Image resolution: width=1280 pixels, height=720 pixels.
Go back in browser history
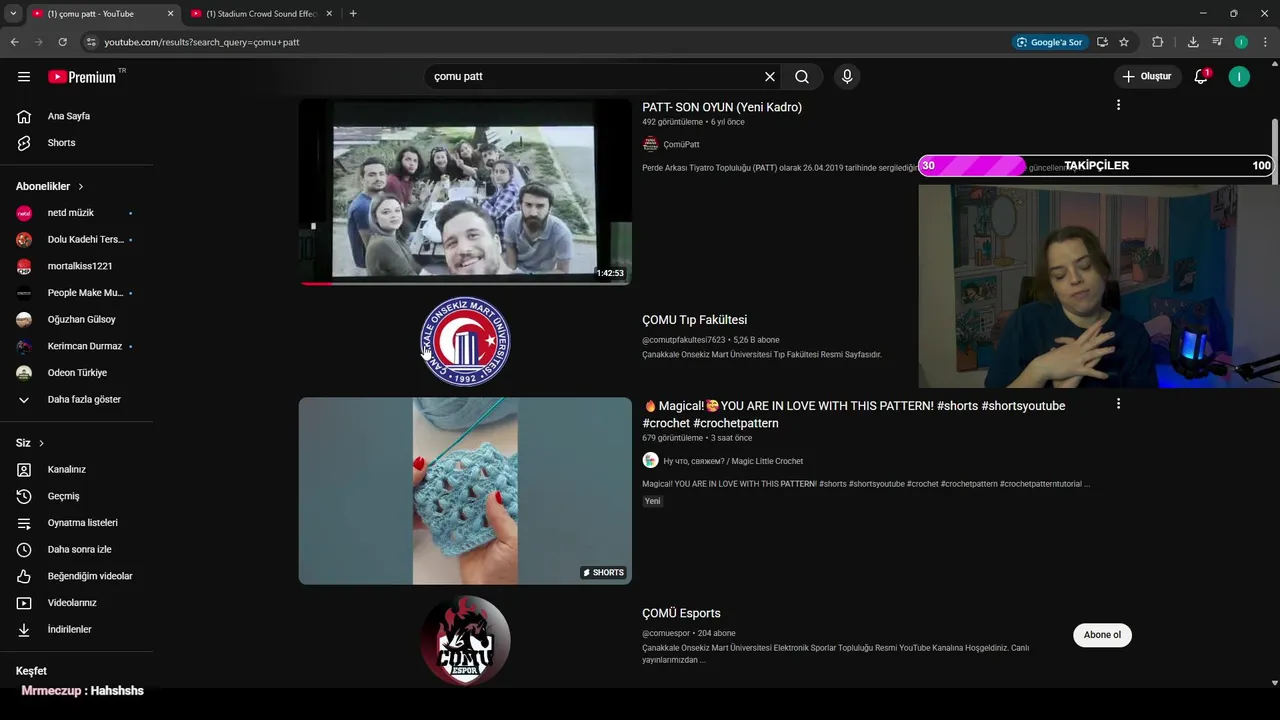14,42
